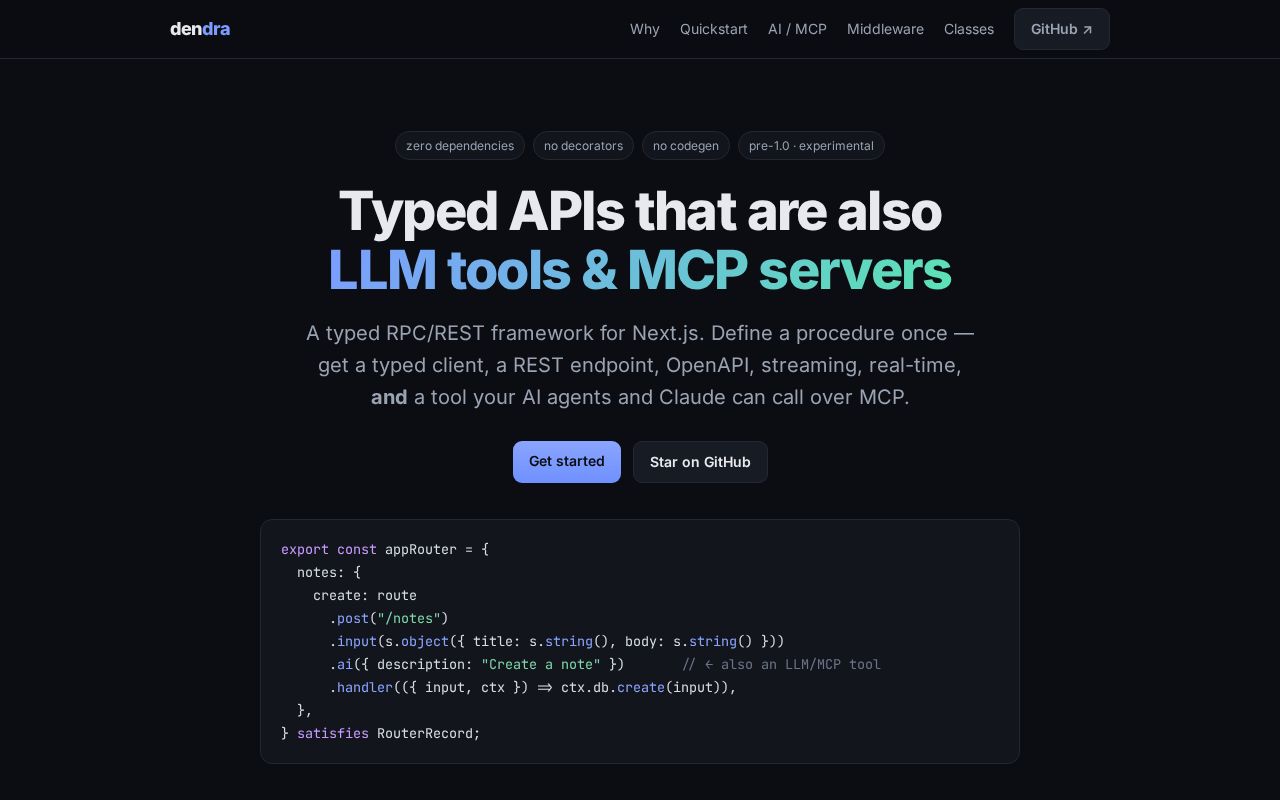The width and height of the screenshot is (1280, 800).
Task: Click the 'LLM tools & MCP servers' gradient heading
Action: point(640,270)
